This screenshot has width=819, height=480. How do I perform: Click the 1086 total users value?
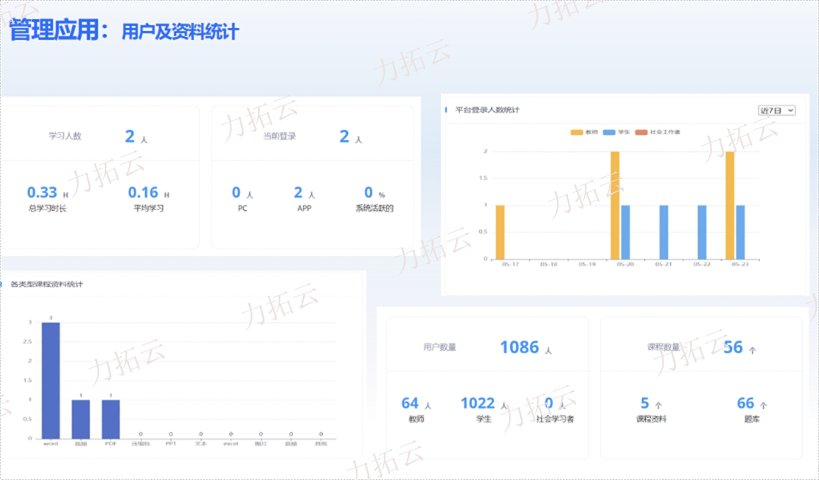519,347
